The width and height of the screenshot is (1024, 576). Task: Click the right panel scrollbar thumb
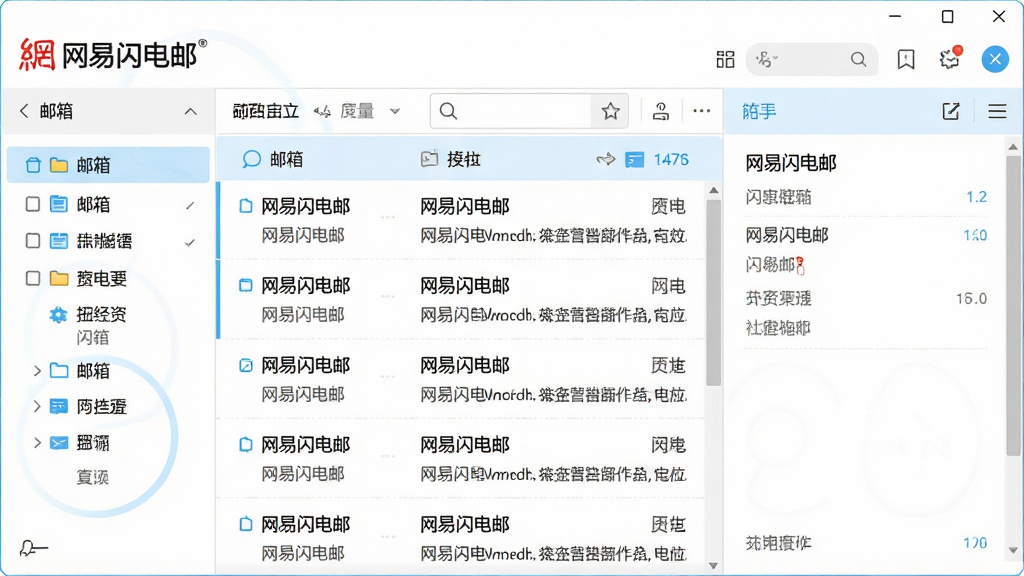[1013, 306]
